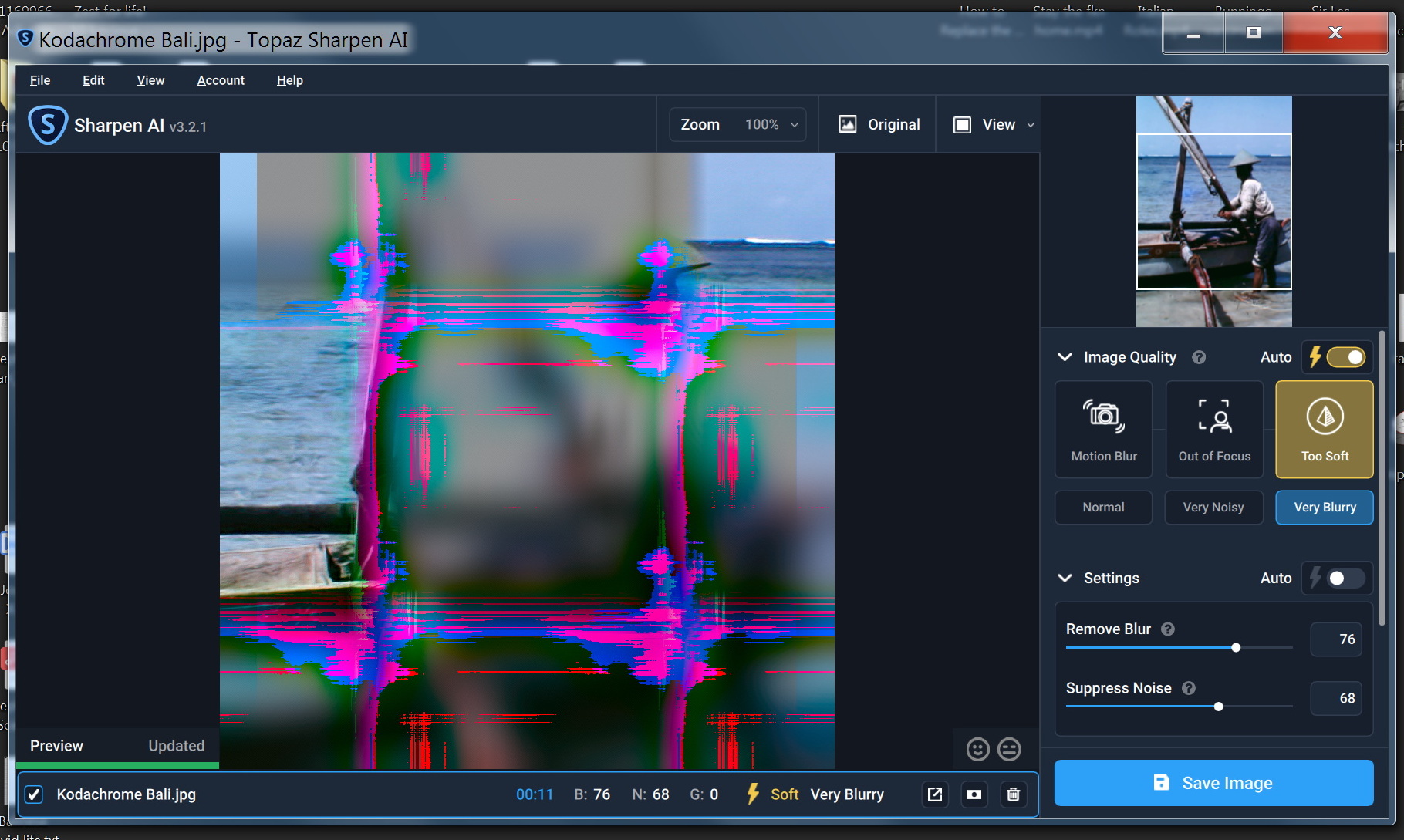
Task: Open the Account menu
Action: click(x=221, y=80)
